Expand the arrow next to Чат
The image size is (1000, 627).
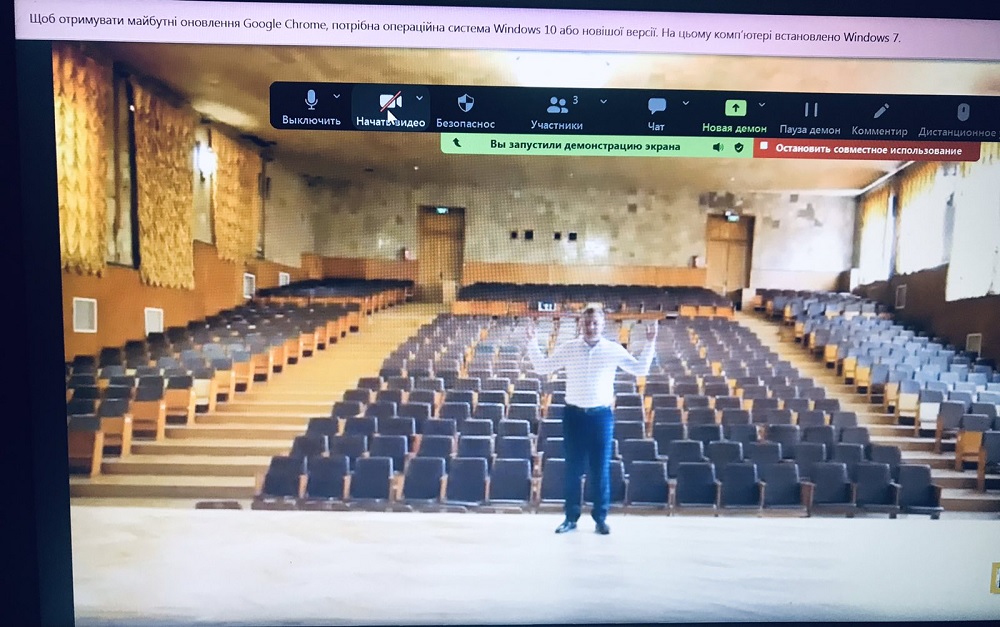pyautogui.click(x=686, y=103)
